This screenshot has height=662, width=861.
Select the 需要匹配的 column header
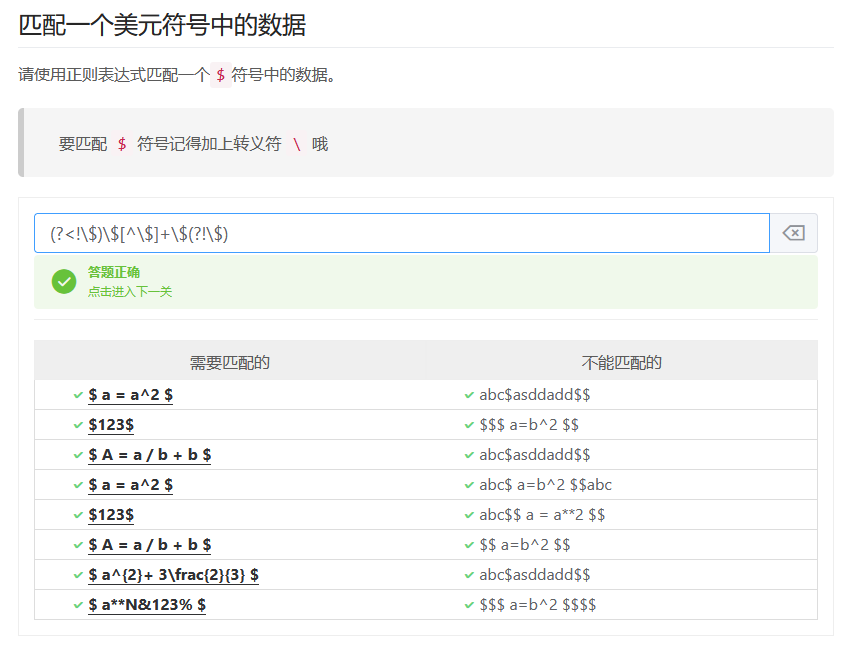(230, 362)
